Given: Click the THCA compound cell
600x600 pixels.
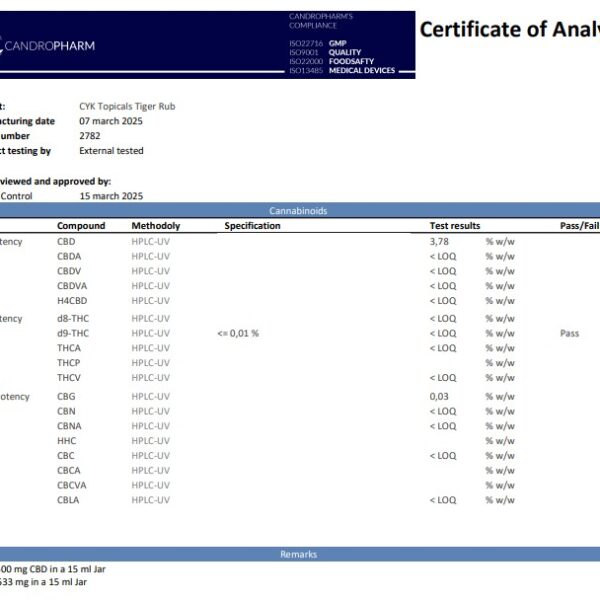Looking at the screenshot, I should coord(69,348).
